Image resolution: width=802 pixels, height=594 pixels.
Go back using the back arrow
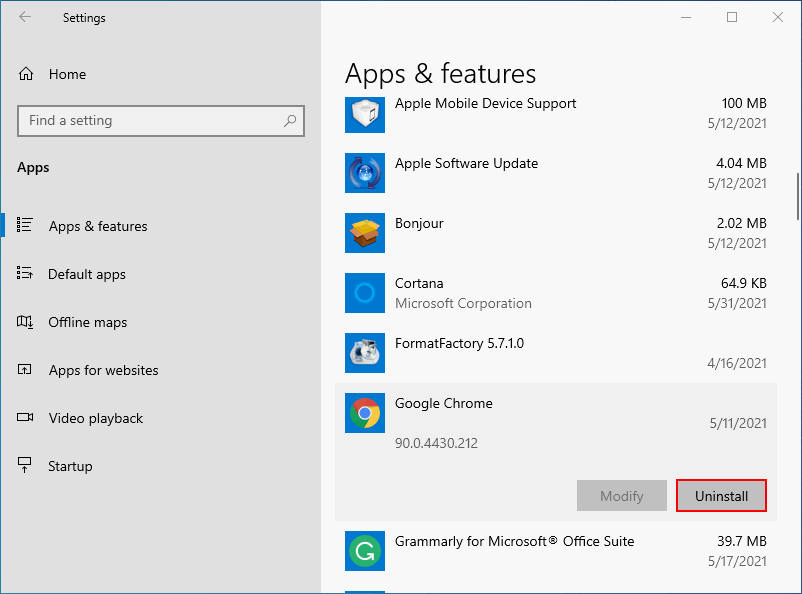point(25,18)
